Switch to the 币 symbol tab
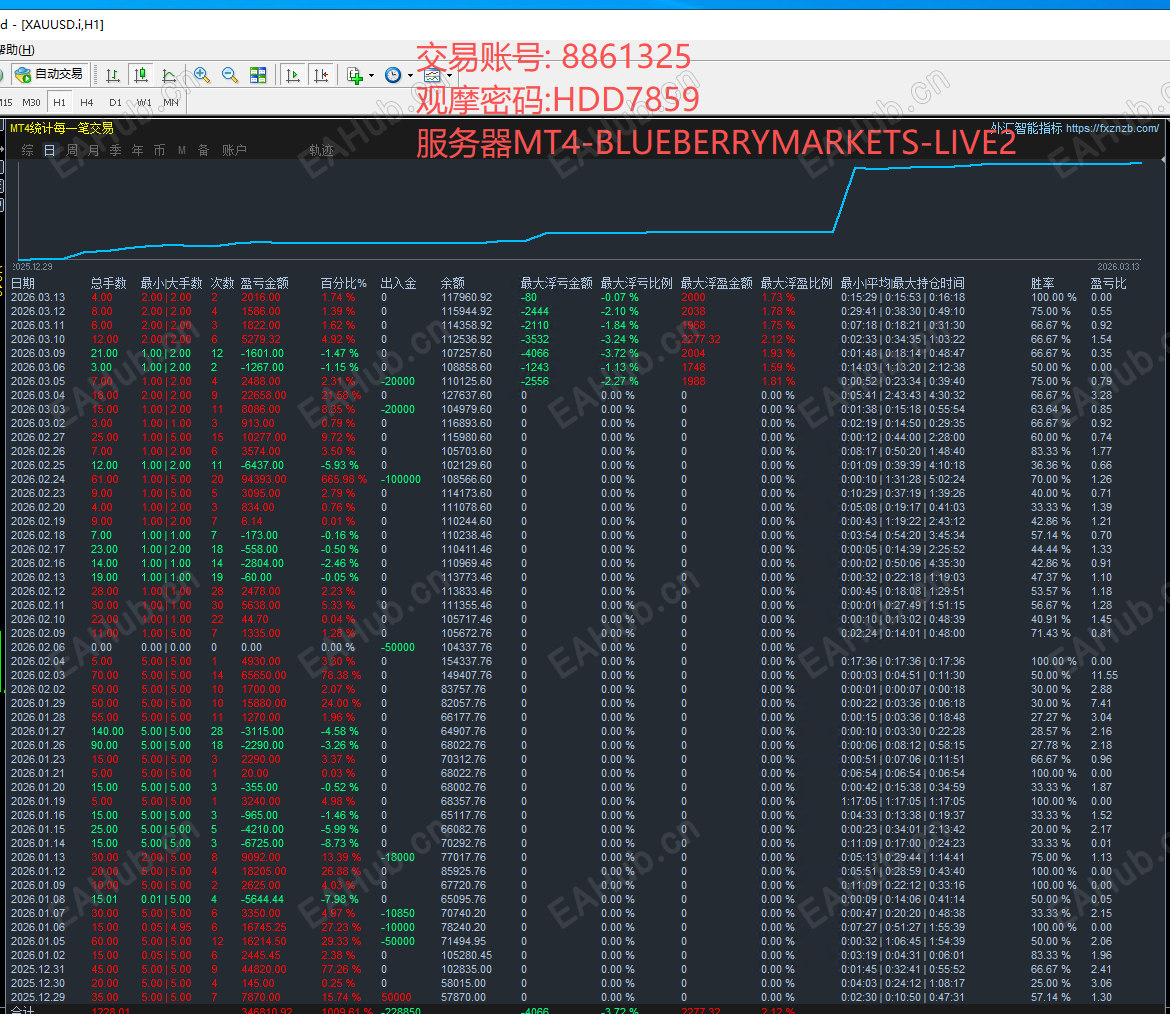This screenshot has height=1014, width=1170. [x=159, y=150]
